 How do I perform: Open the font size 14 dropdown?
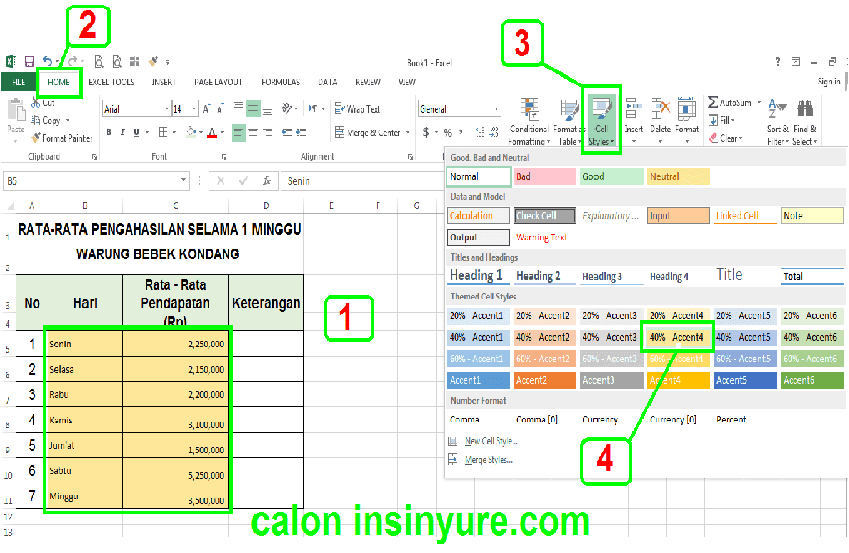pyautogui.click(x=194, y=109)
